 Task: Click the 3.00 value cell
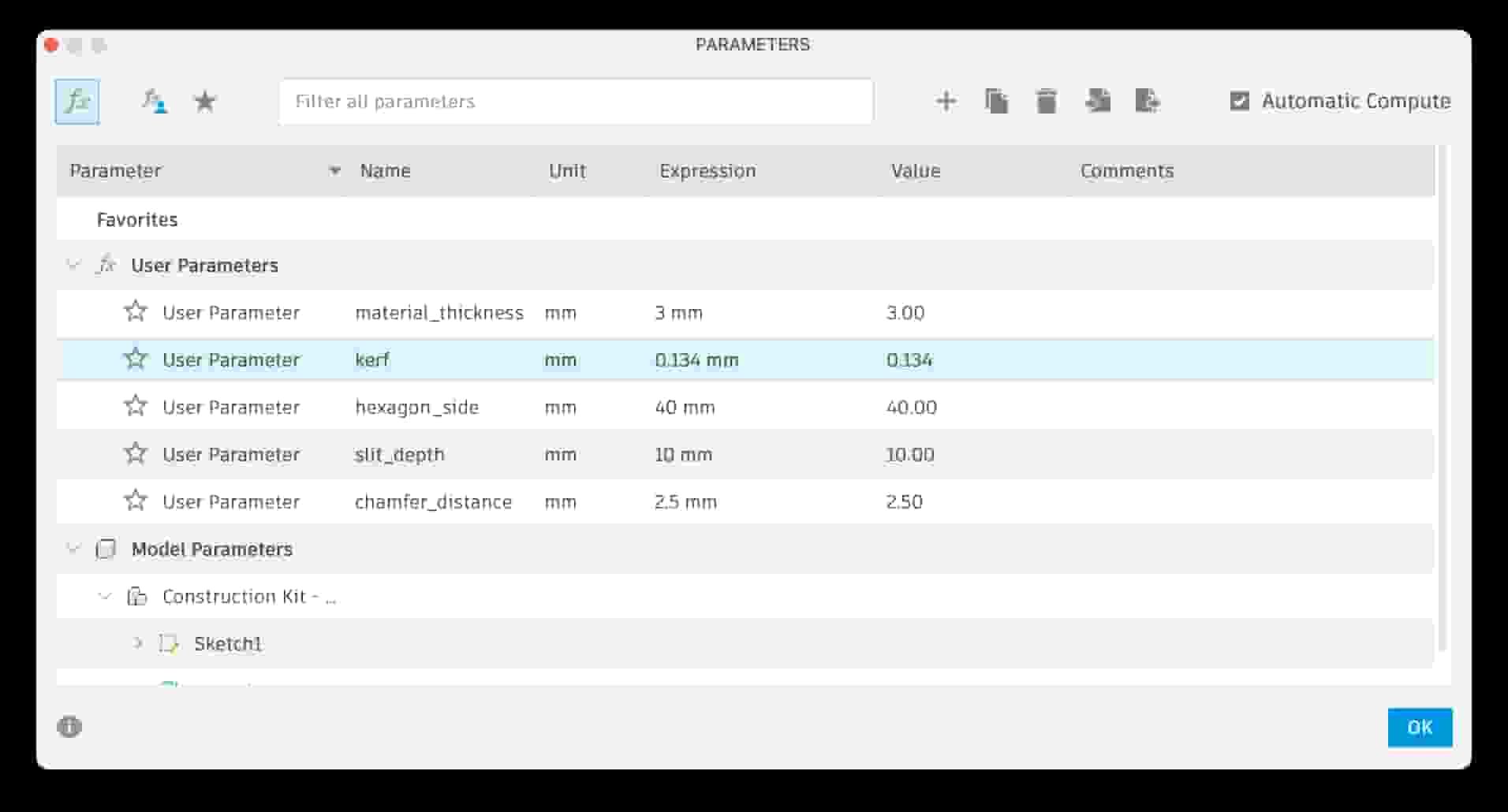[905, 313]
